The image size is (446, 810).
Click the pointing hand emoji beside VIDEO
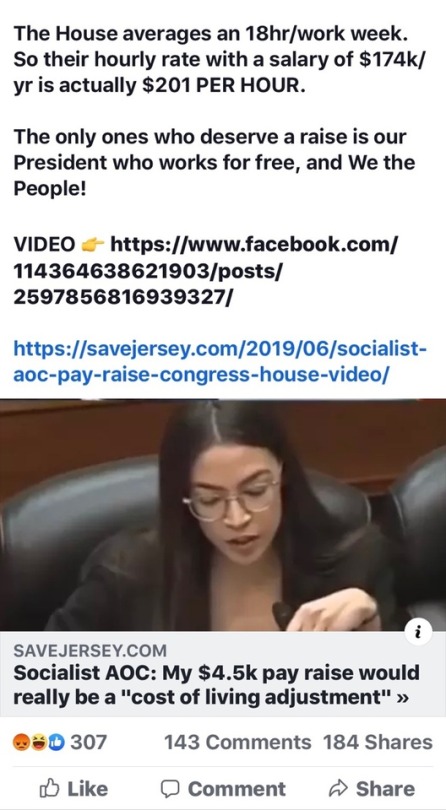click(x=93, y=243)
